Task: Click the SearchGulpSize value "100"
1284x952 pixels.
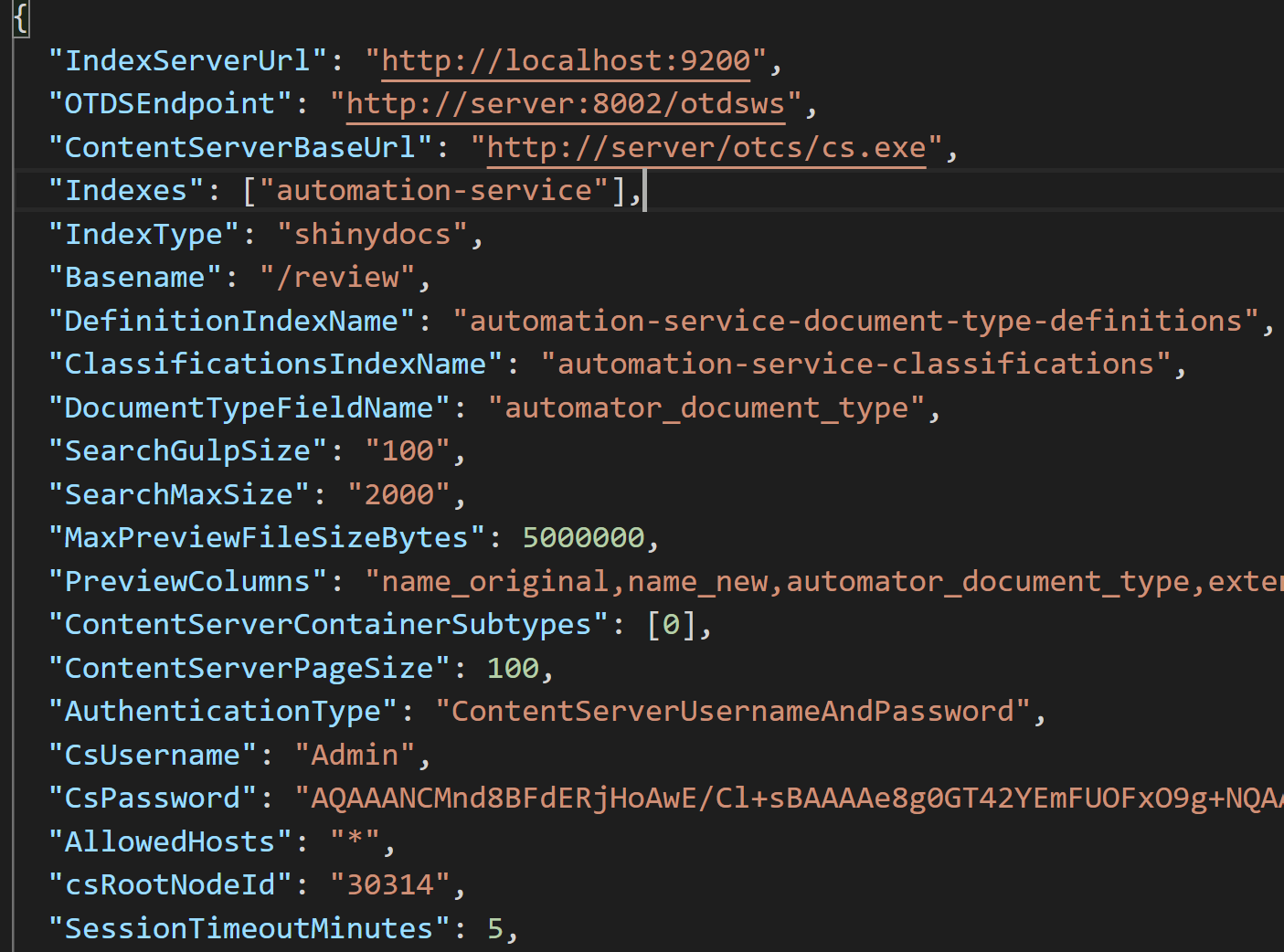Action: (408, 451)
